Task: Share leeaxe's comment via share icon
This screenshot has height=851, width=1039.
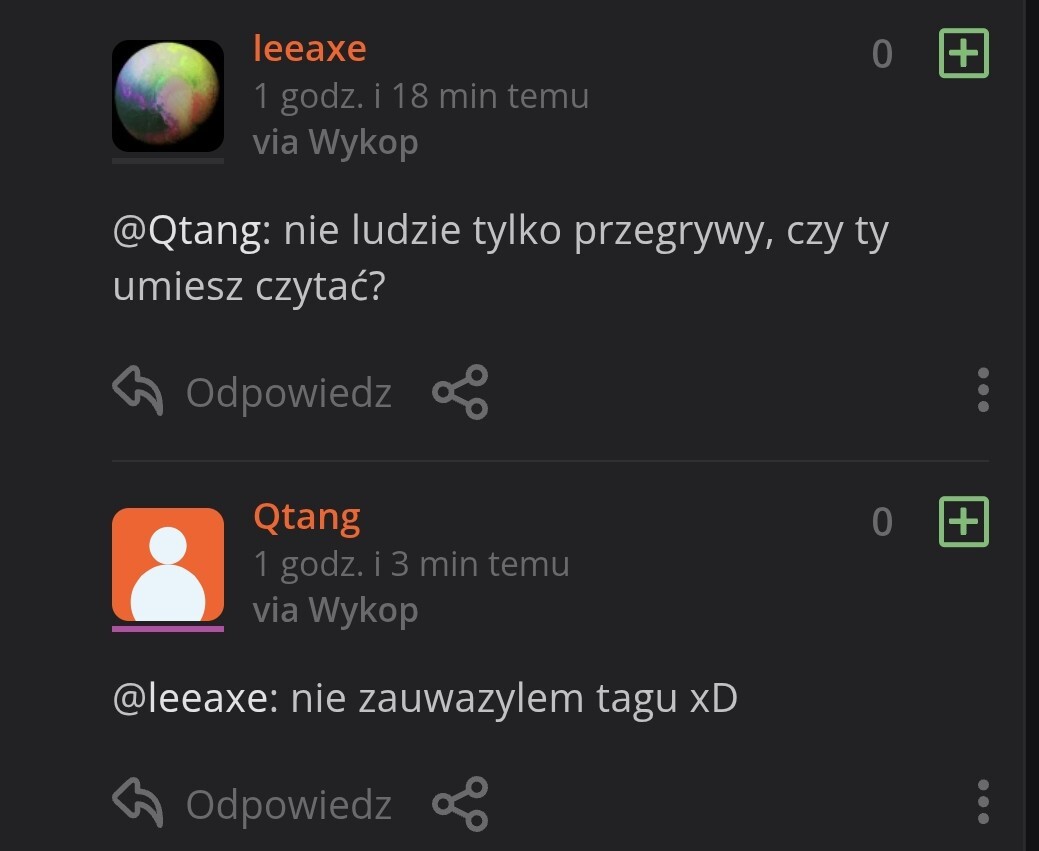Action: click(461, 392)
